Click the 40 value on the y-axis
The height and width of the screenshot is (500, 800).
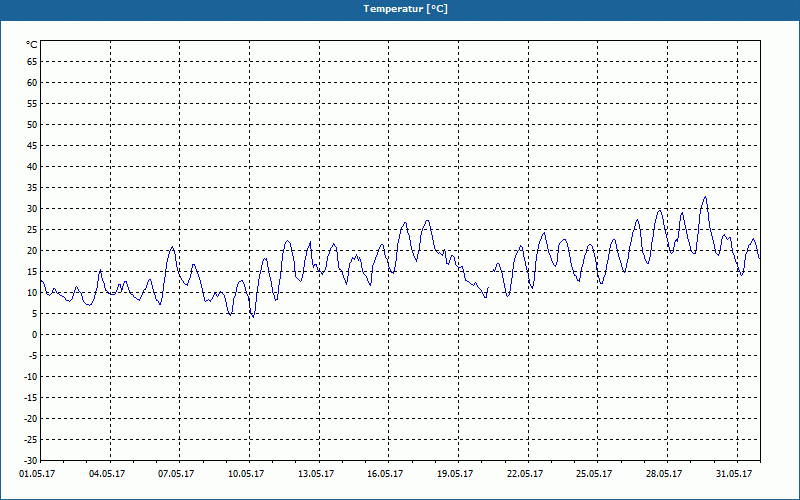pos(32,167)
